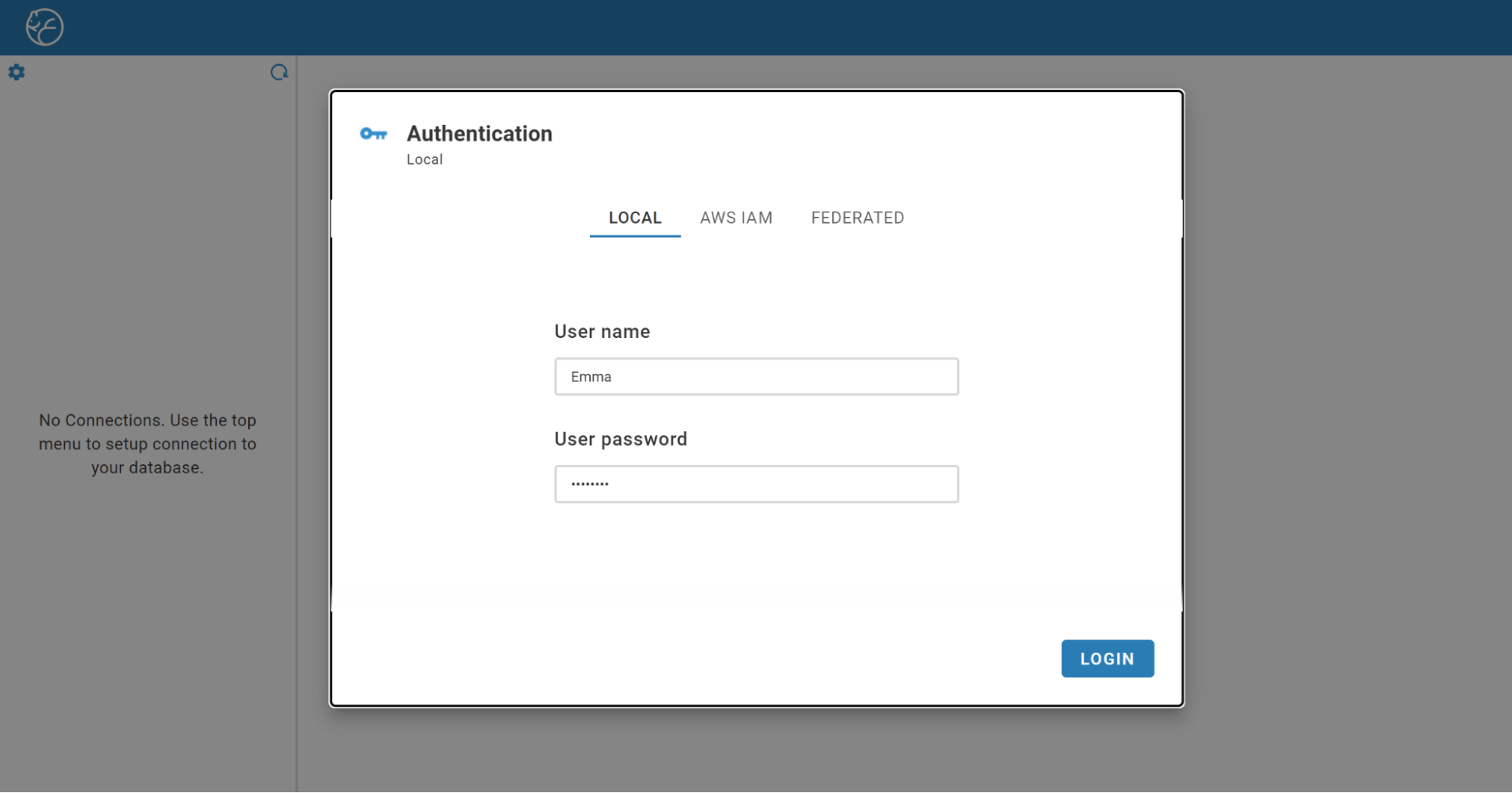
Task: Select the LOCAL authentication tab
Action: point(635,218)
